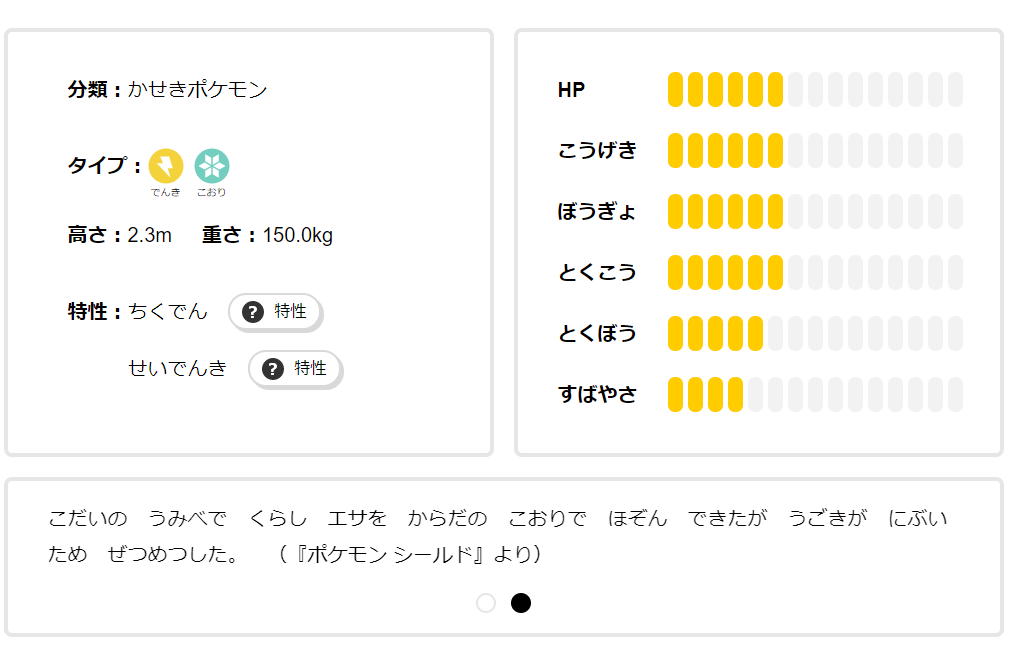Viewport: 1009px width, 646px height.
Task: Click the 150.0kg weight value
Action: (x=298, y=236)
